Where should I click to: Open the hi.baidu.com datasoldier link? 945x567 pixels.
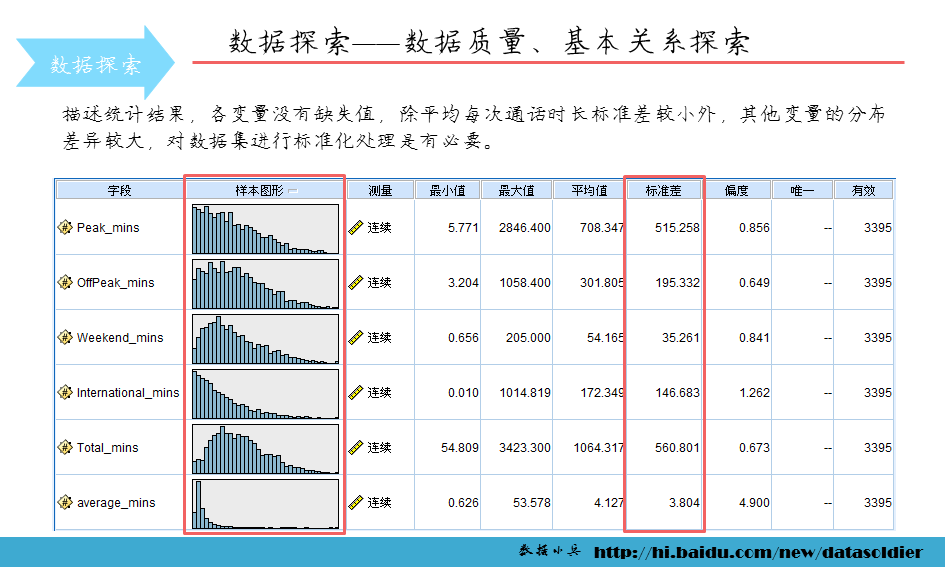(x=758, y=552)
